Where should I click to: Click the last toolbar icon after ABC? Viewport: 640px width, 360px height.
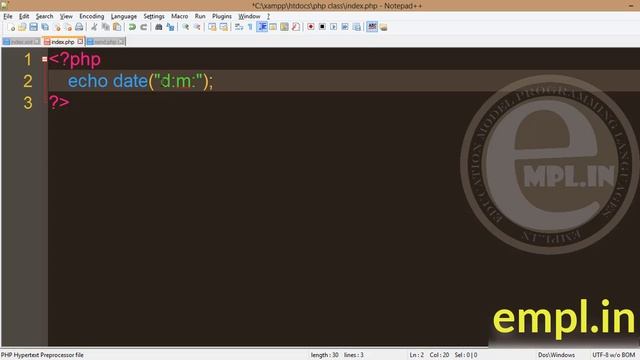tap(383, 27)
